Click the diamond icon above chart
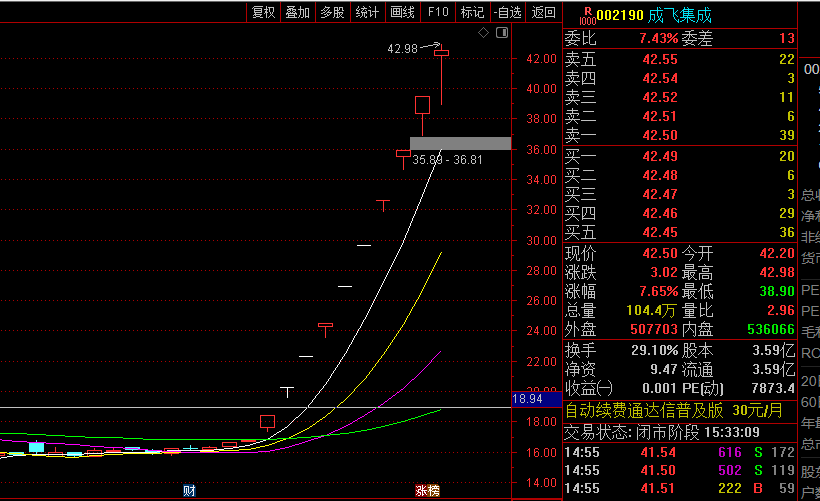 pos(484,33)
